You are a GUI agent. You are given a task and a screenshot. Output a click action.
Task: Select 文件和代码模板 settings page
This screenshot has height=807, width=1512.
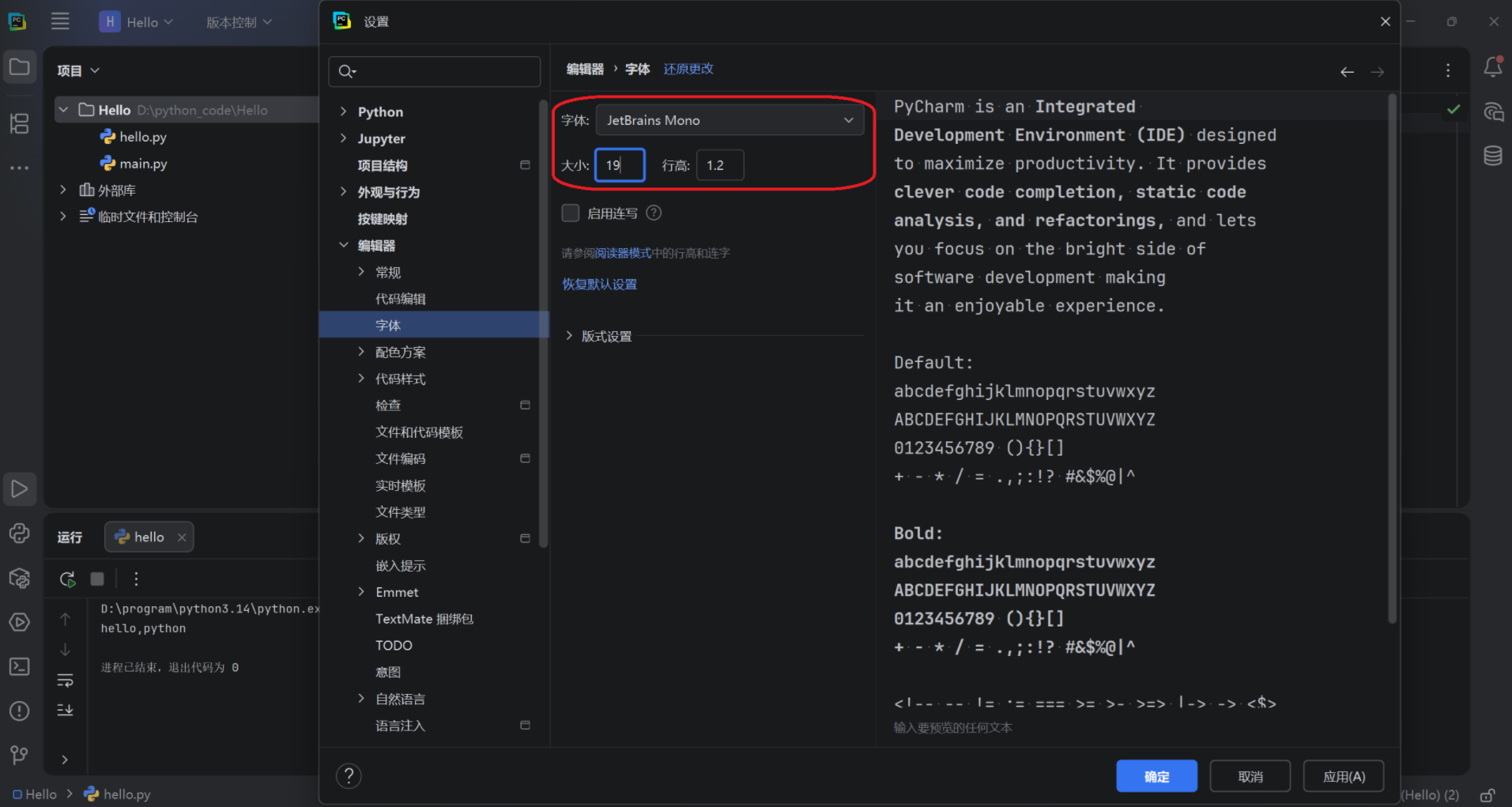coord(419,432)
